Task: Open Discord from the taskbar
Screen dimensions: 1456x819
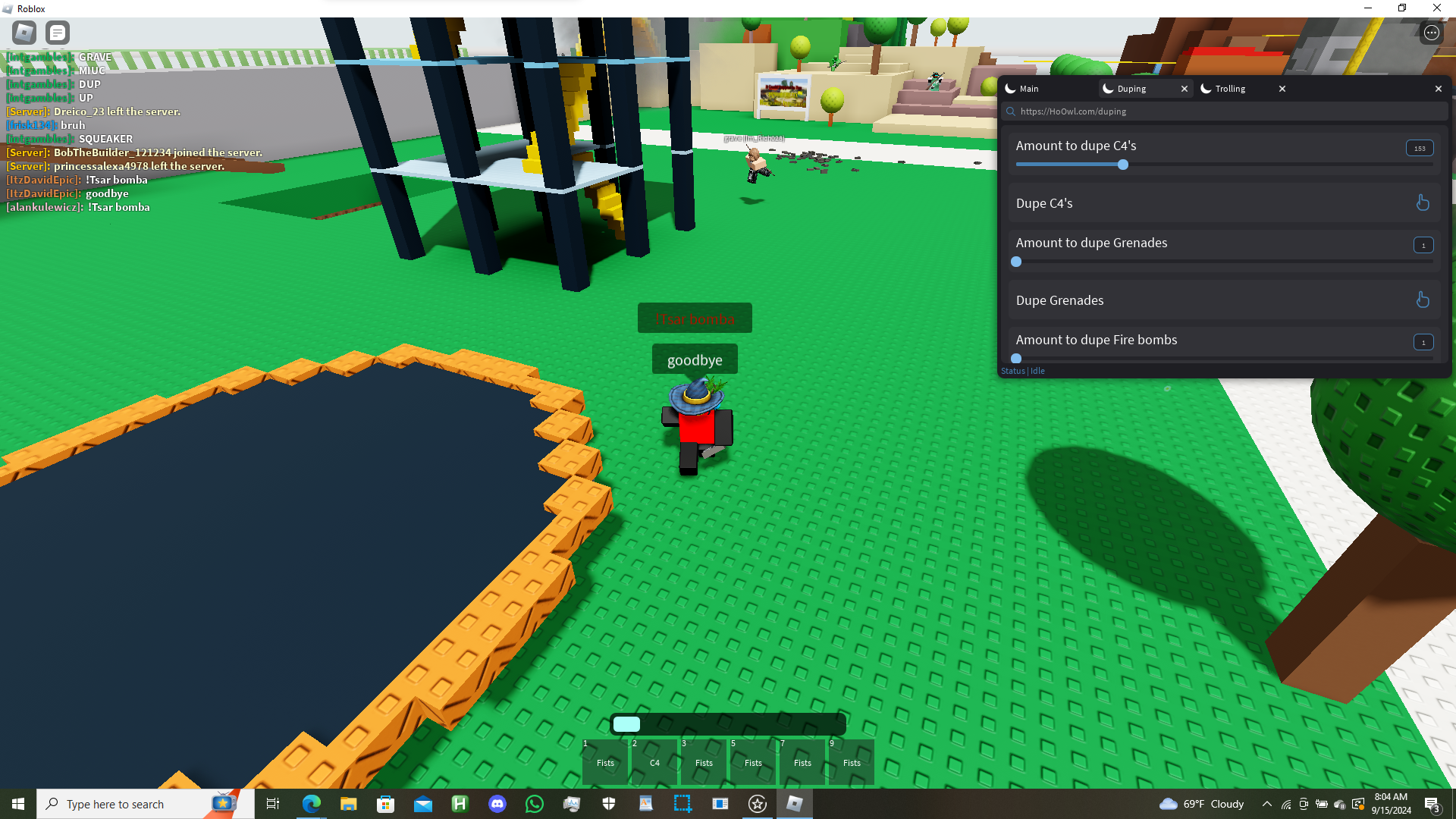Action: 497,804
